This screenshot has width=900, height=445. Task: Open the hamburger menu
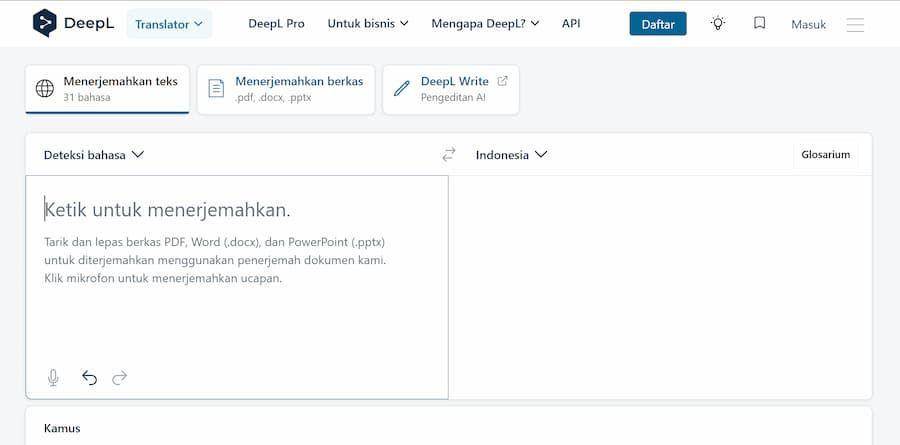pos(855,24)
